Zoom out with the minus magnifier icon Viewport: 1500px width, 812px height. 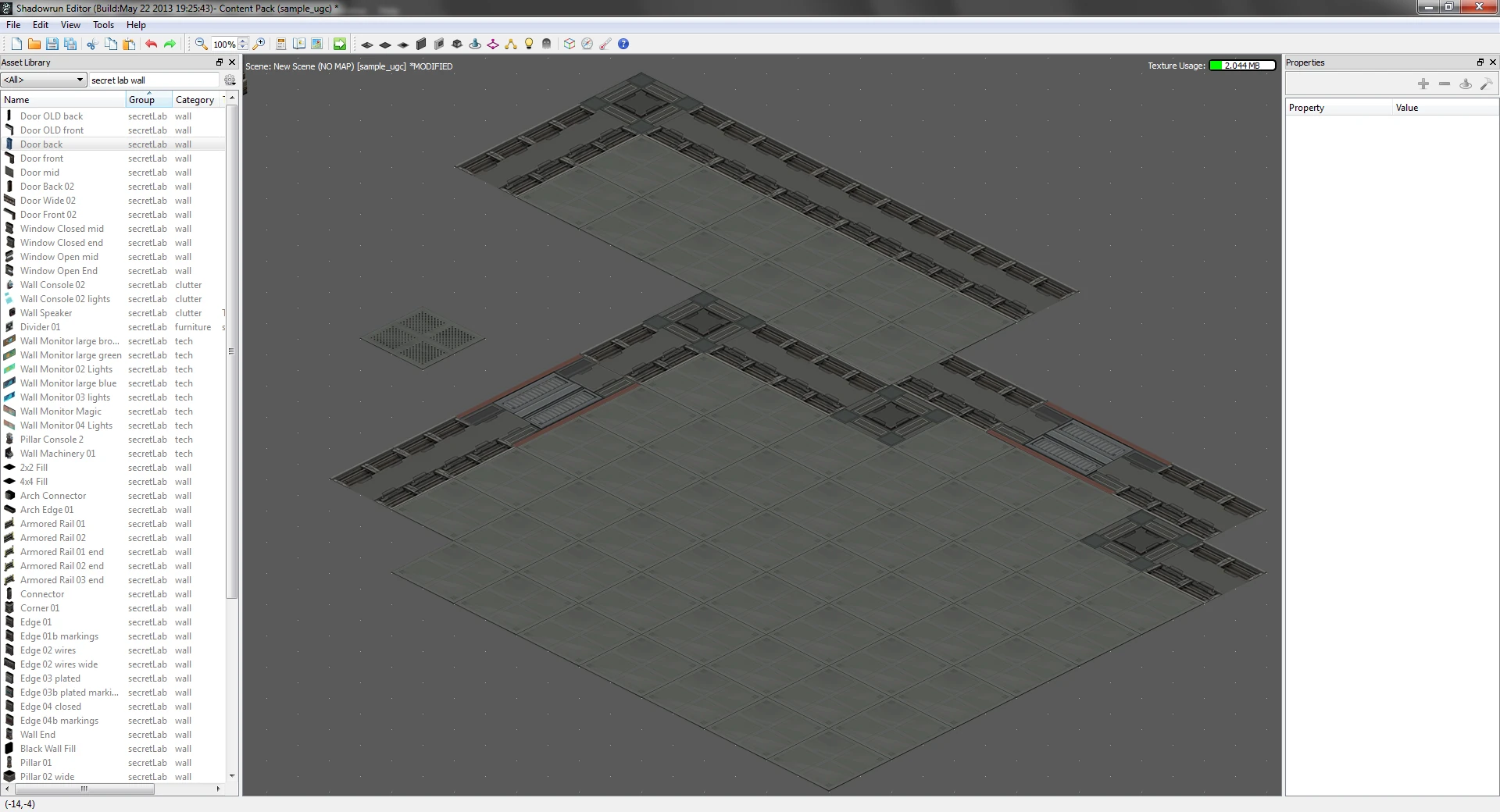201,45
